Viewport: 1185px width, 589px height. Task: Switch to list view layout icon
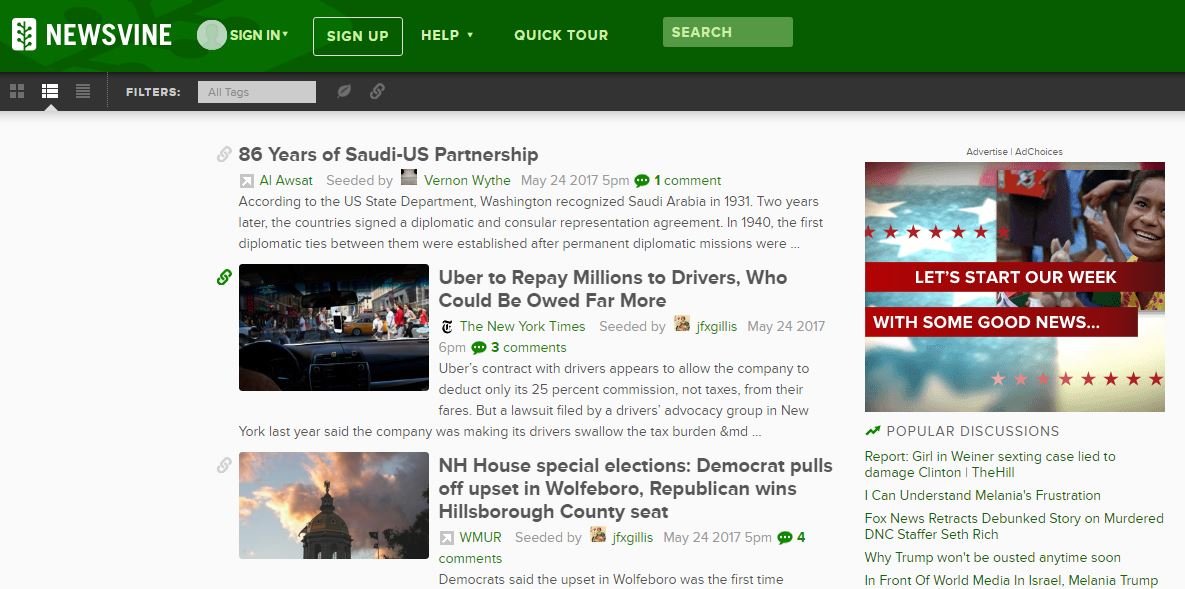pos(50,91)
